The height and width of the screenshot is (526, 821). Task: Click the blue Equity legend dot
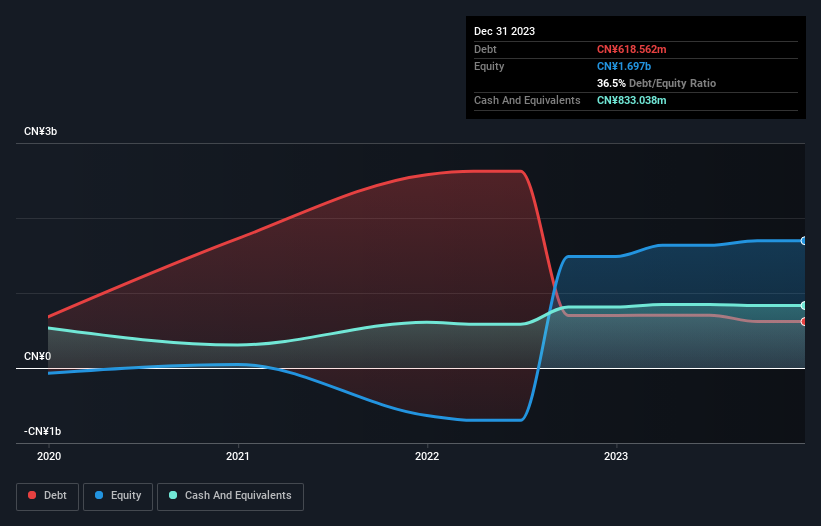click(98, 495)
